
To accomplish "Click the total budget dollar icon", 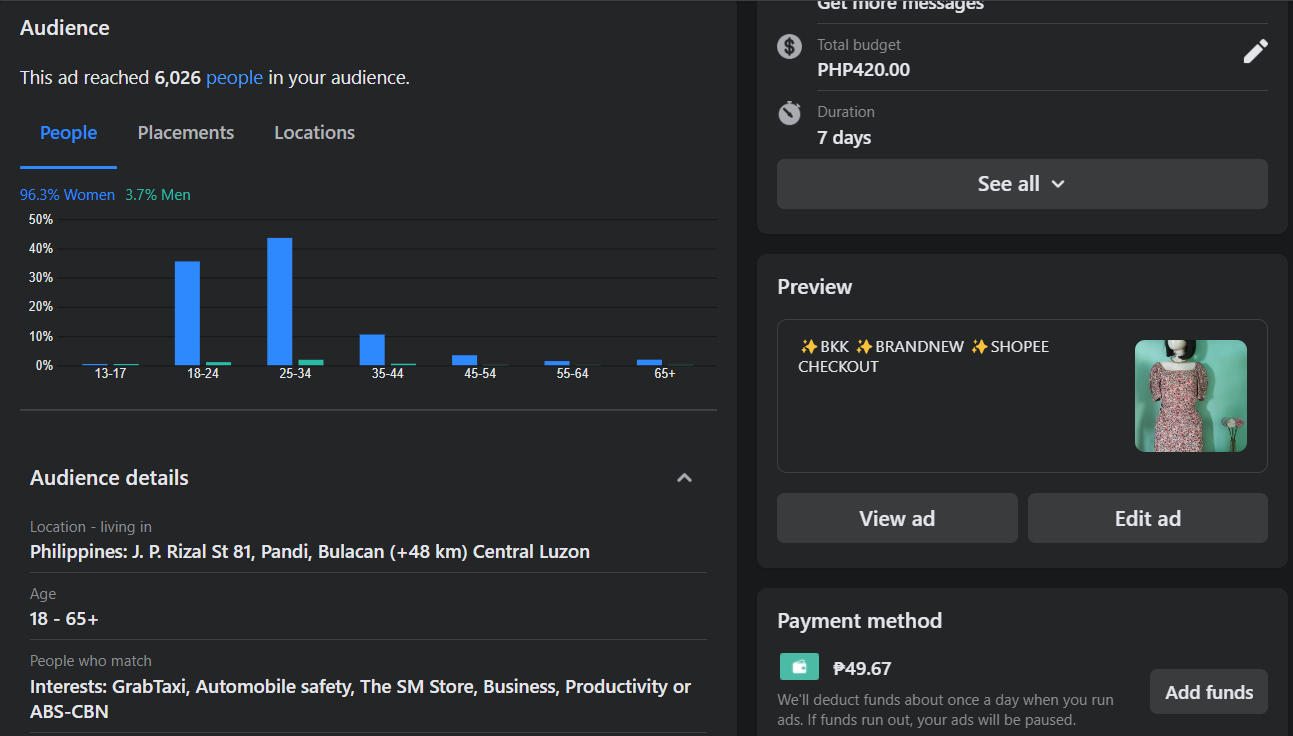I will [790, 46].
